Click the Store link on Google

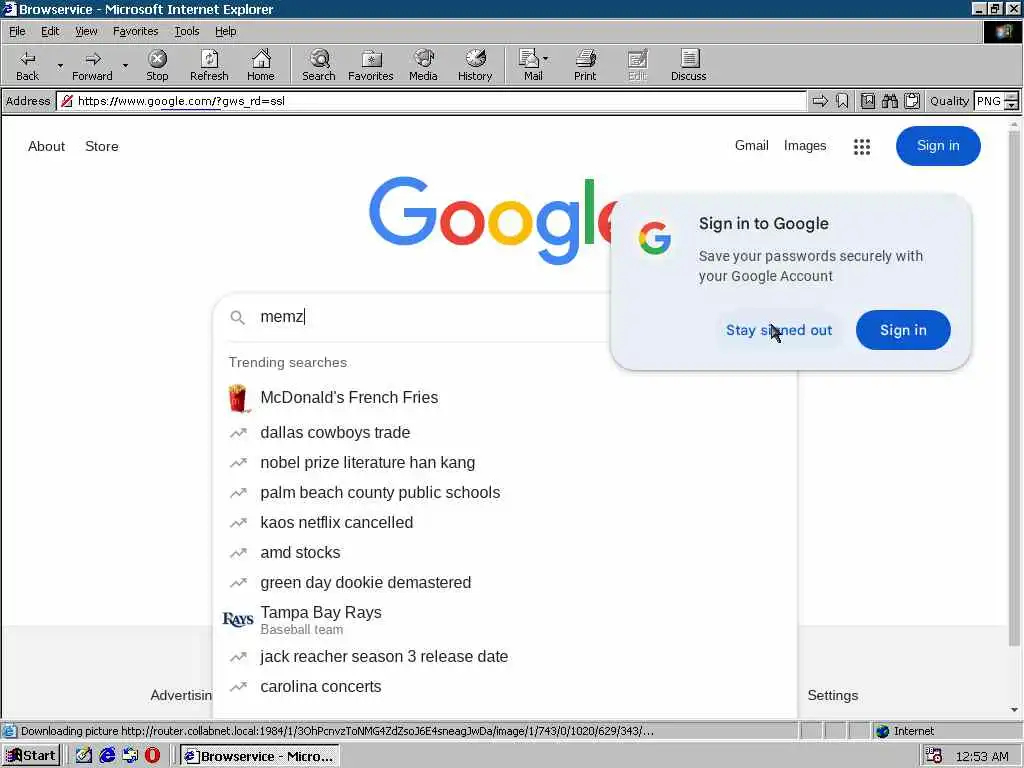[x=102, y=146]
